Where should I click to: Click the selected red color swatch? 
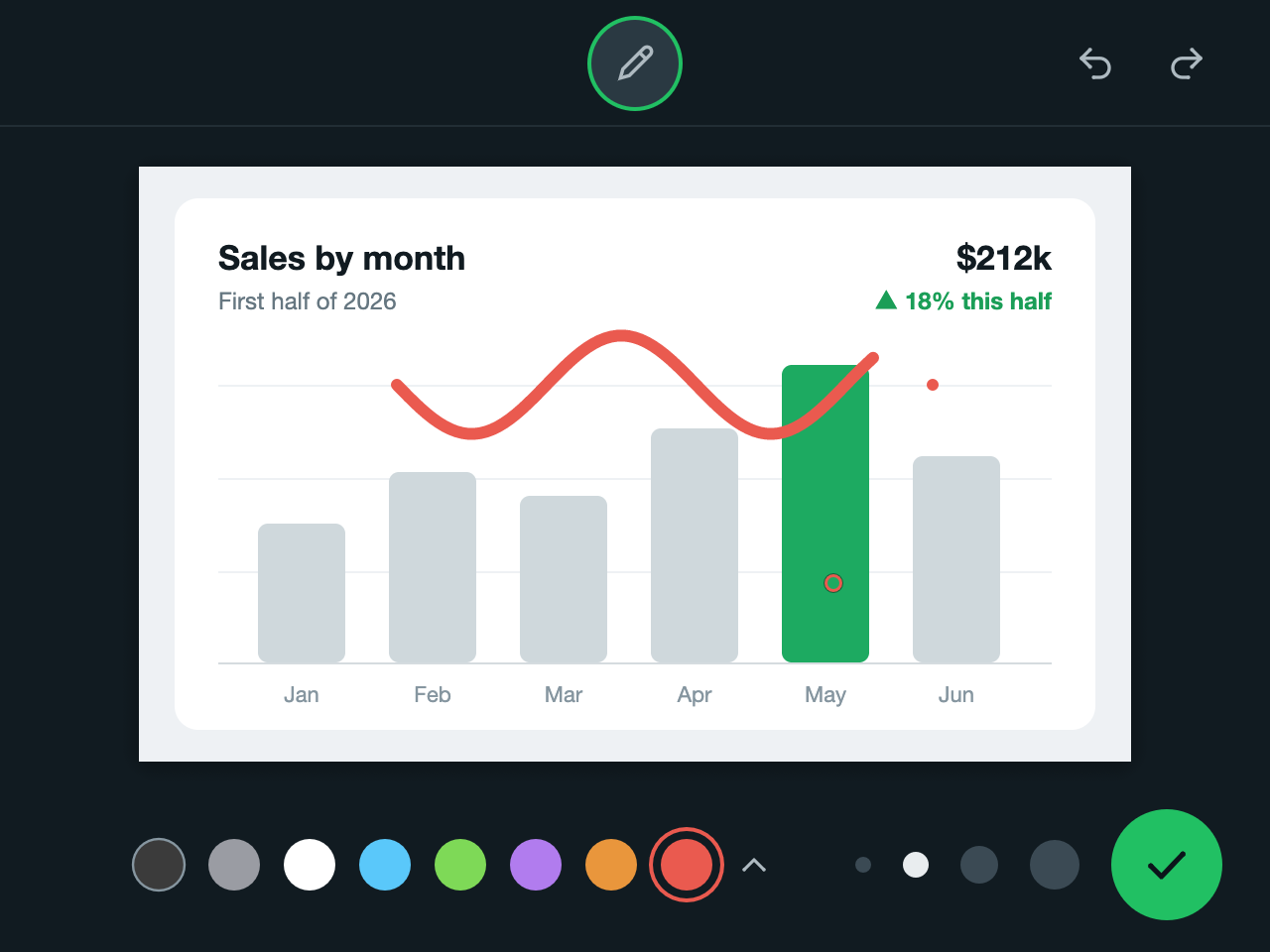[687, 865]
